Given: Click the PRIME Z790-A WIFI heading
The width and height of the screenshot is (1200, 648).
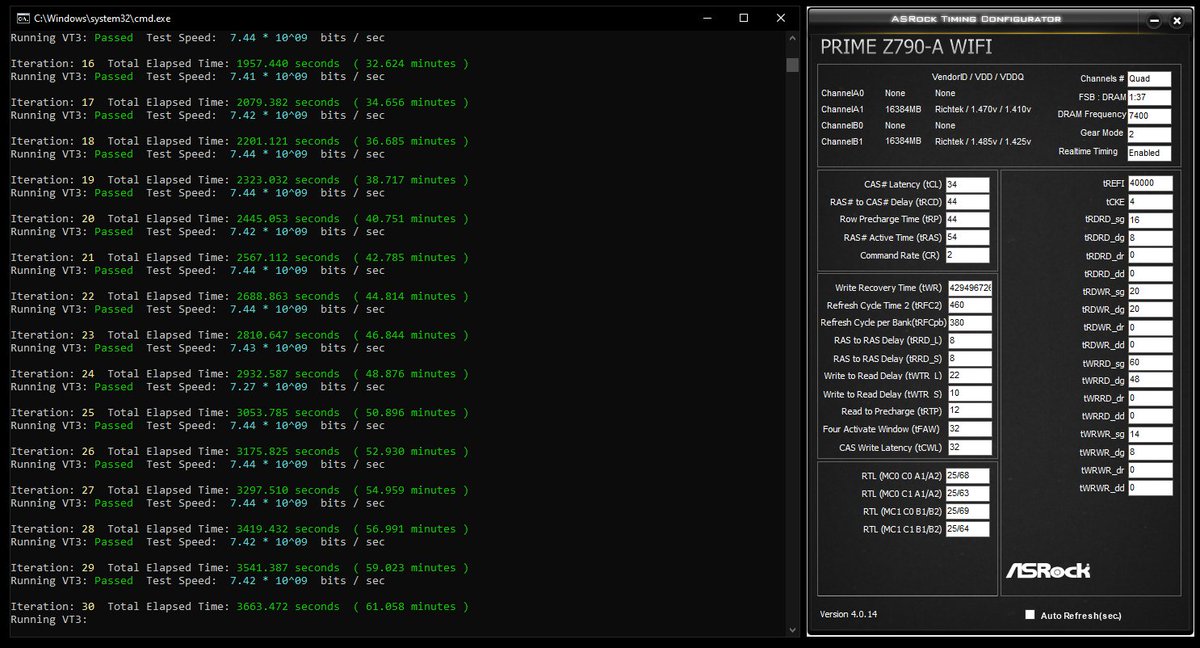Looking at the screenshot, I should click(x=904, y=47).
